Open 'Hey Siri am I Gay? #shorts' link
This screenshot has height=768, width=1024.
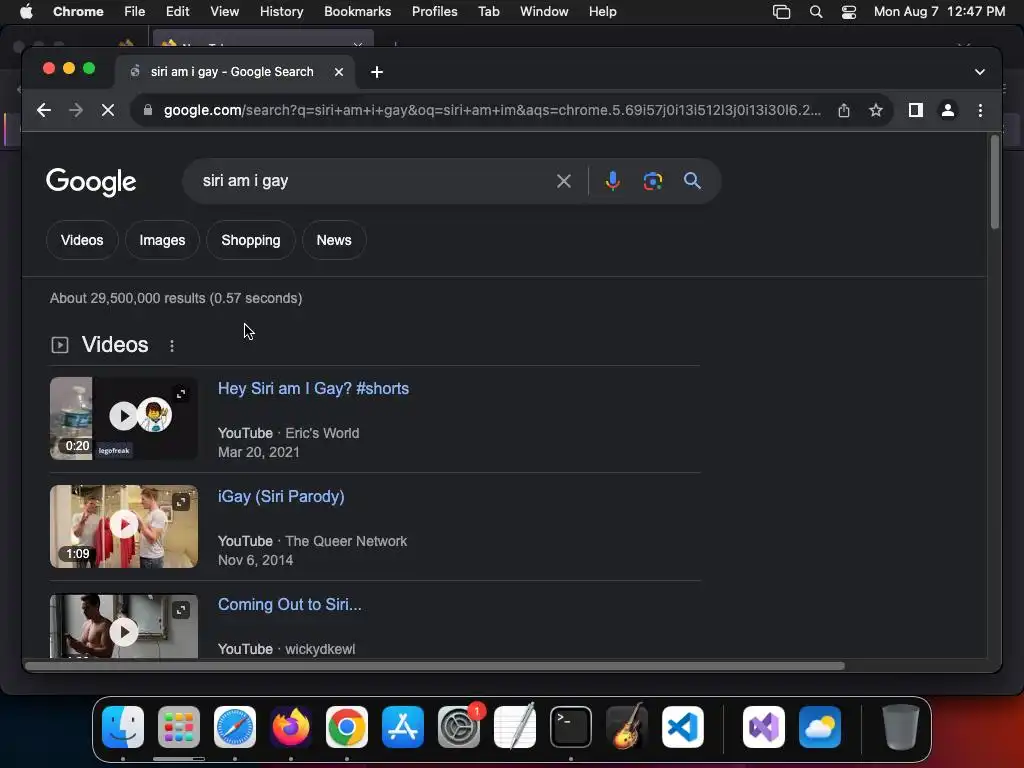313,389
